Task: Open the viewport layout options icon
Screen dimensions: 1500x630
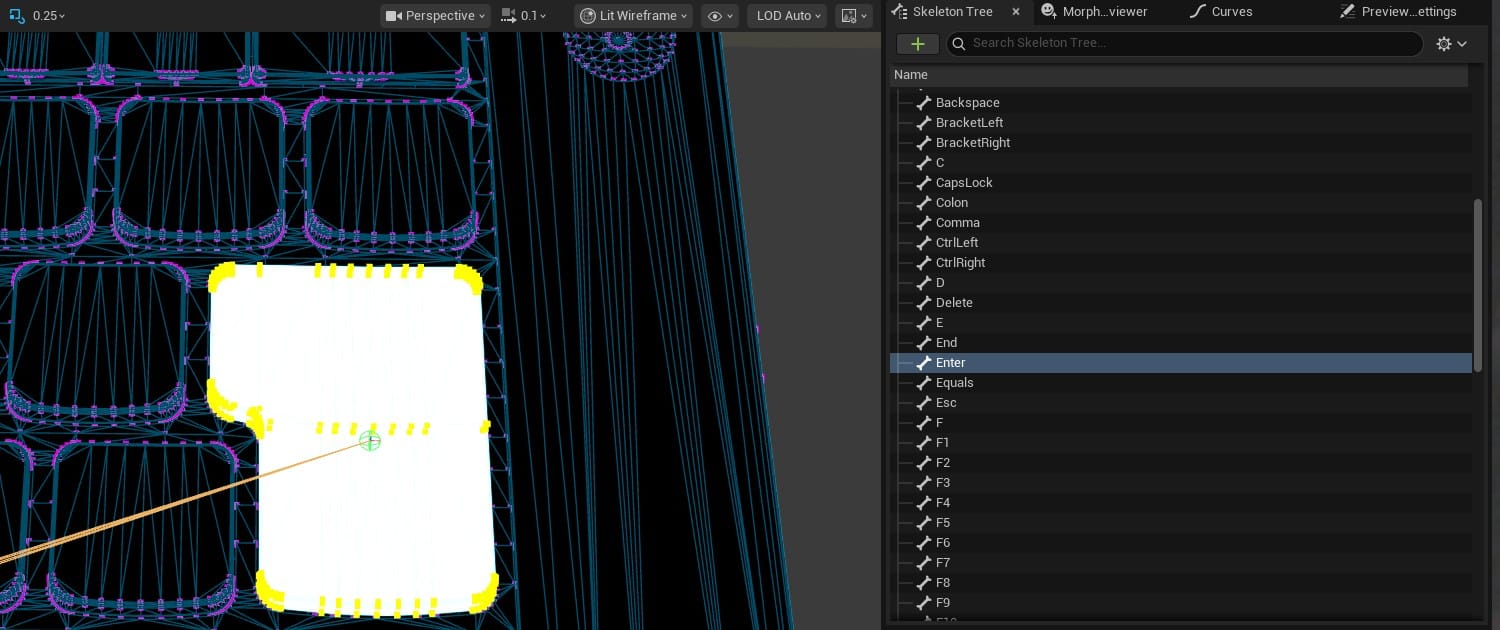Action: tap(853, 16)
